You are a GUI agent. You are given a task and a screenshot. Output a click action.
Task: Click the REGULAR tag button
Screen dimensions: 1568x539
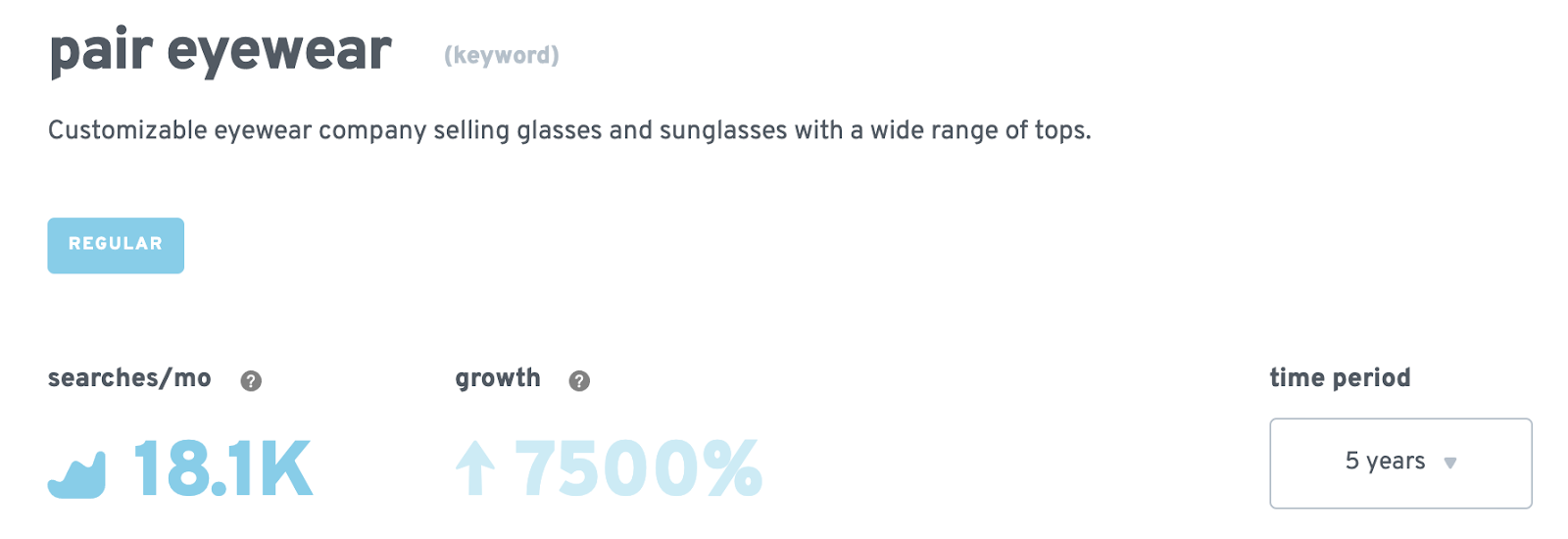point(116,245)
